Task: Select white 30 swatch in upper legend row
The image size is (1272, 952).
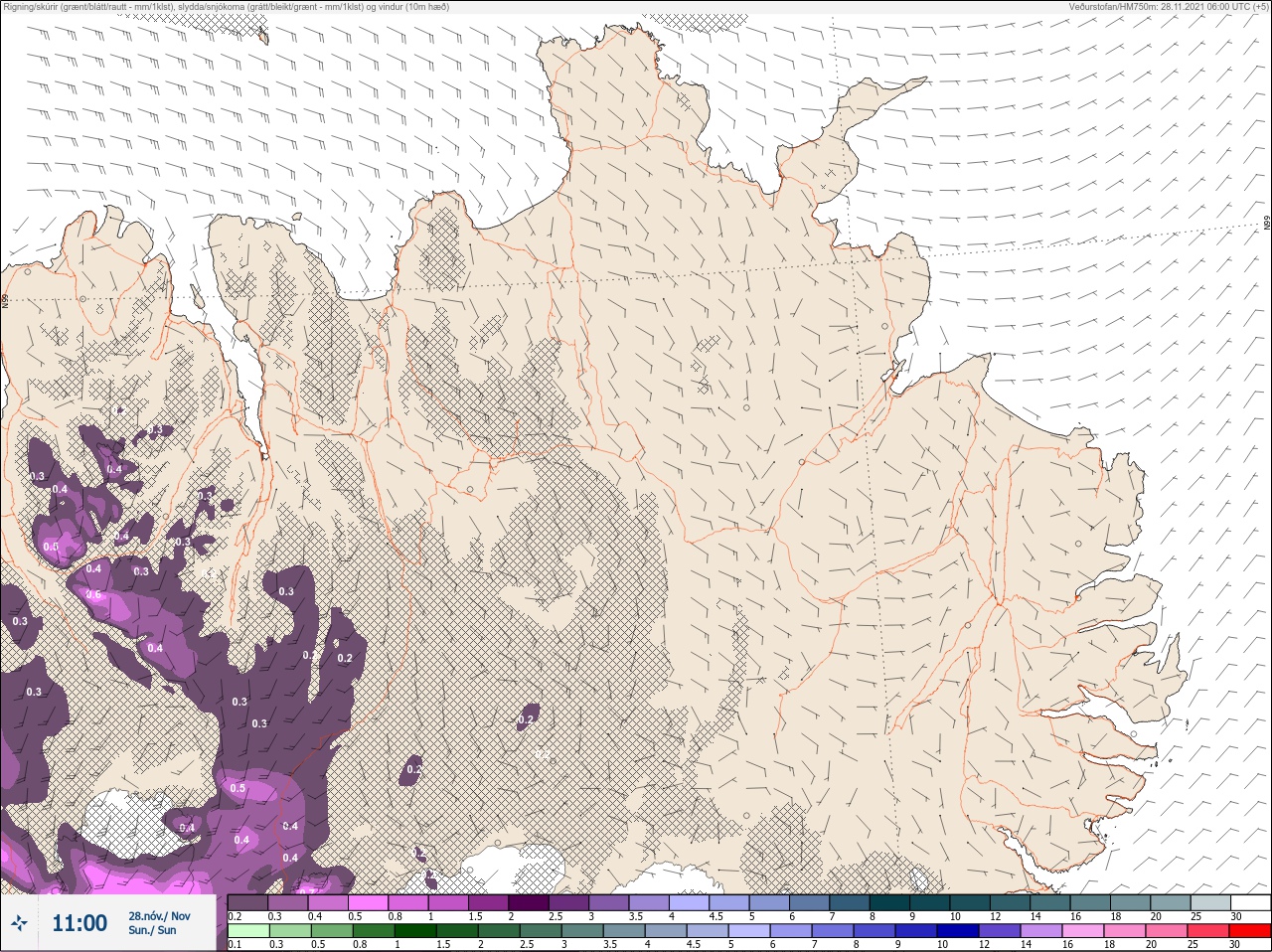Action: 1251,902
